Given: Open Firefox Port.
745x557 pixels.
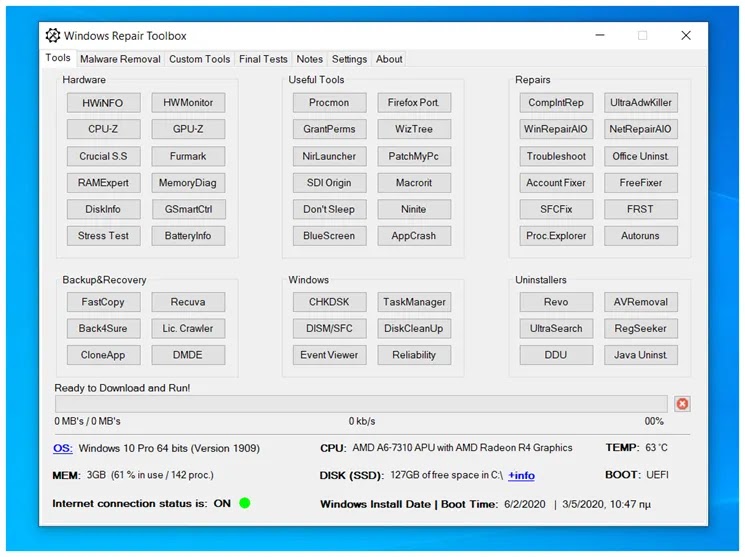Looking at the screenshot, I should [414, 103].
